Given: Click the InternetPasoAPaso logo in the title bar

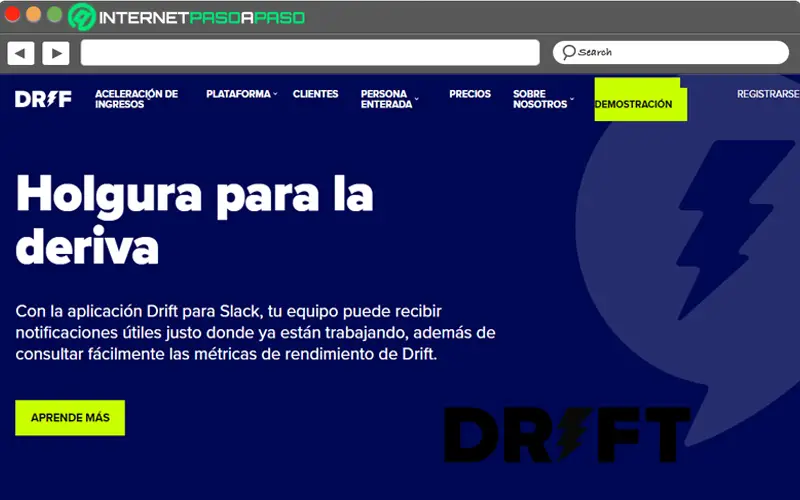Looking at the screenshot, I should (x=187, y=17).
